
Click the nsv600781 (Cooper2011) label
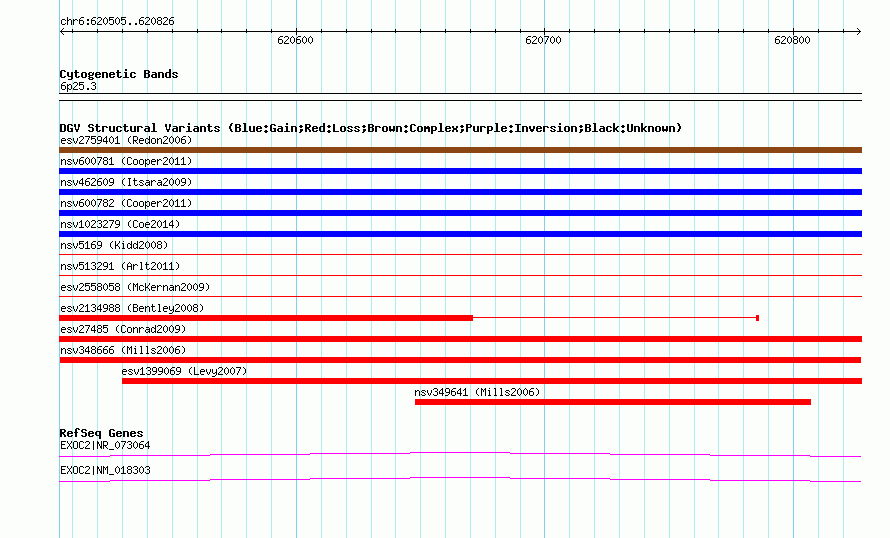126,161
